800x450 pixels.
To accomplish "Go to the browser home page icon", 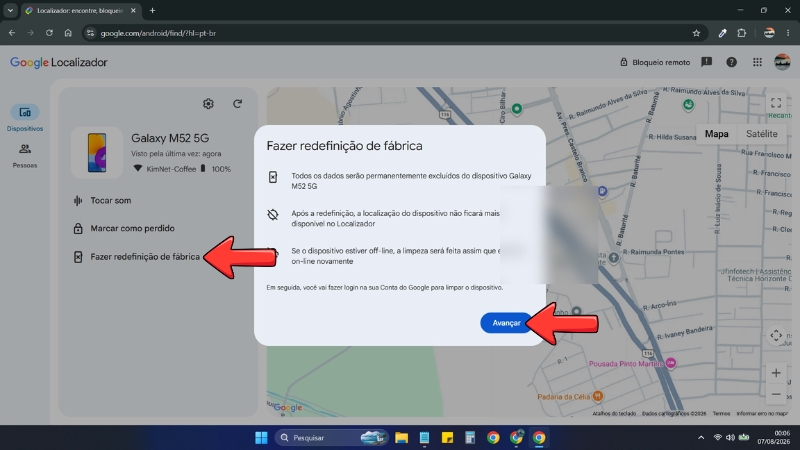I will coord(68,33).
